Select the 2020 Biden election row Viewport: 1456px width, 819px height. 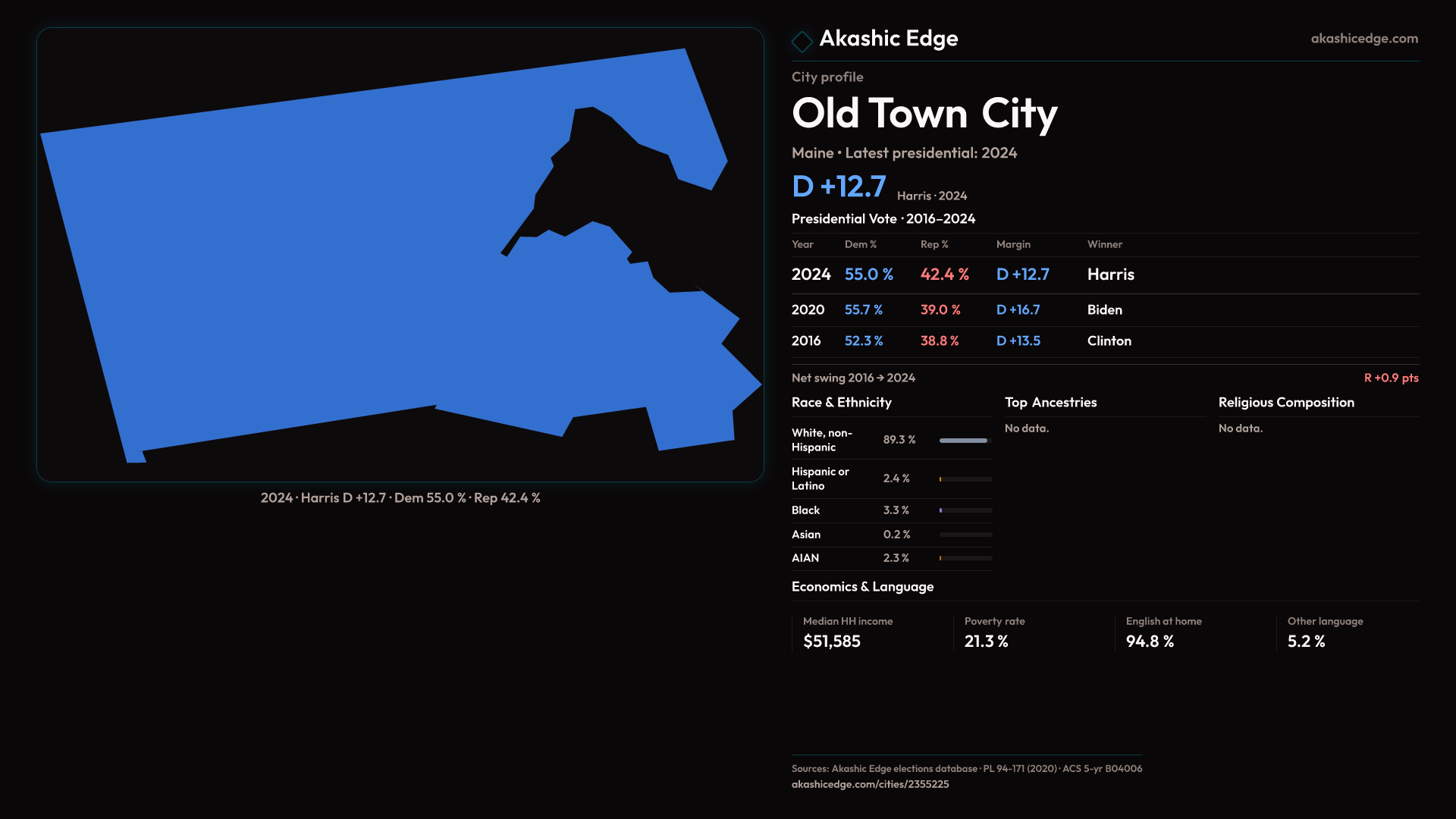pyautogui.click(x=1104, y=310)
